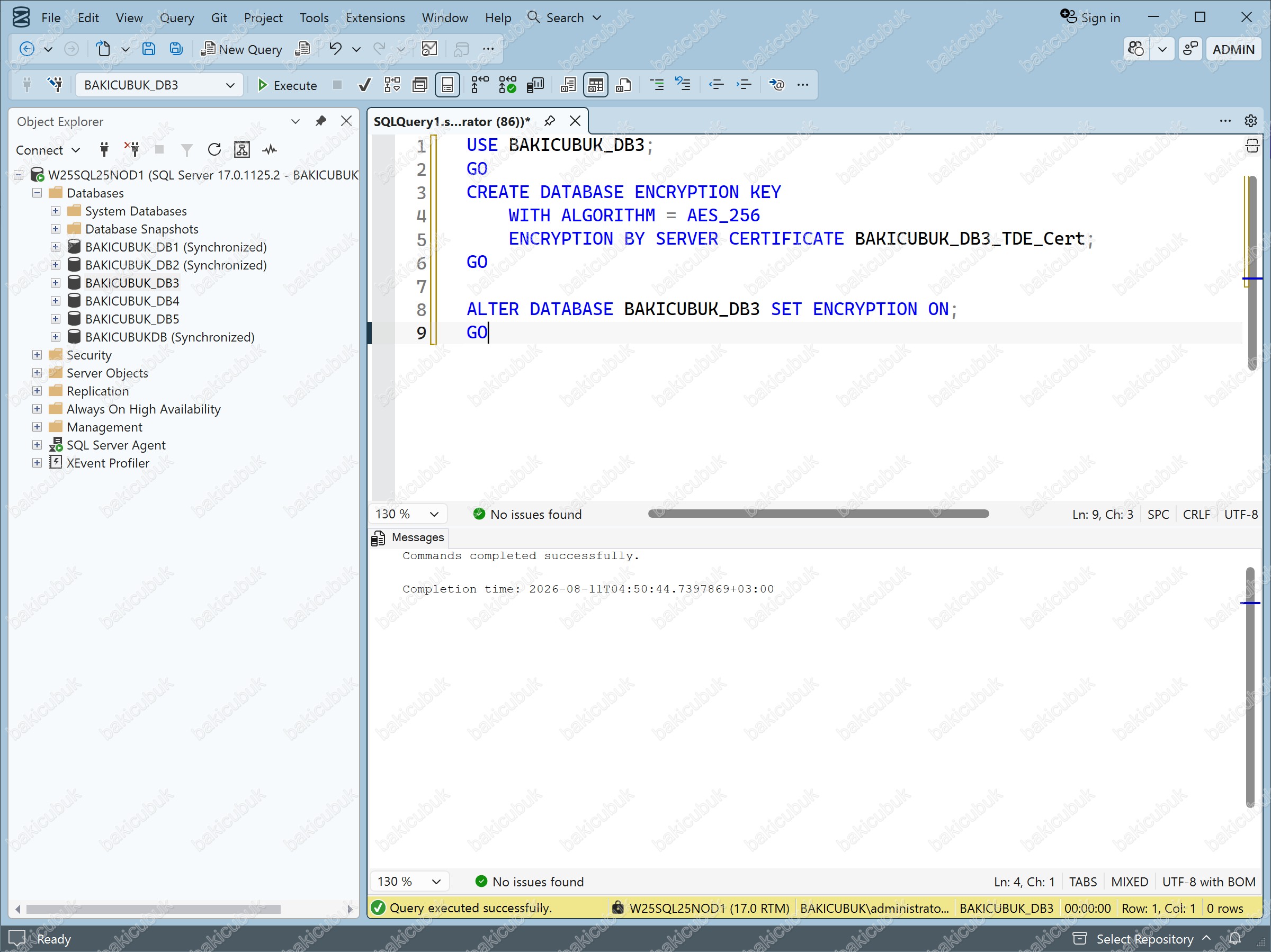
Task: Click the Save All icon
Action: [x=176, y=49]
